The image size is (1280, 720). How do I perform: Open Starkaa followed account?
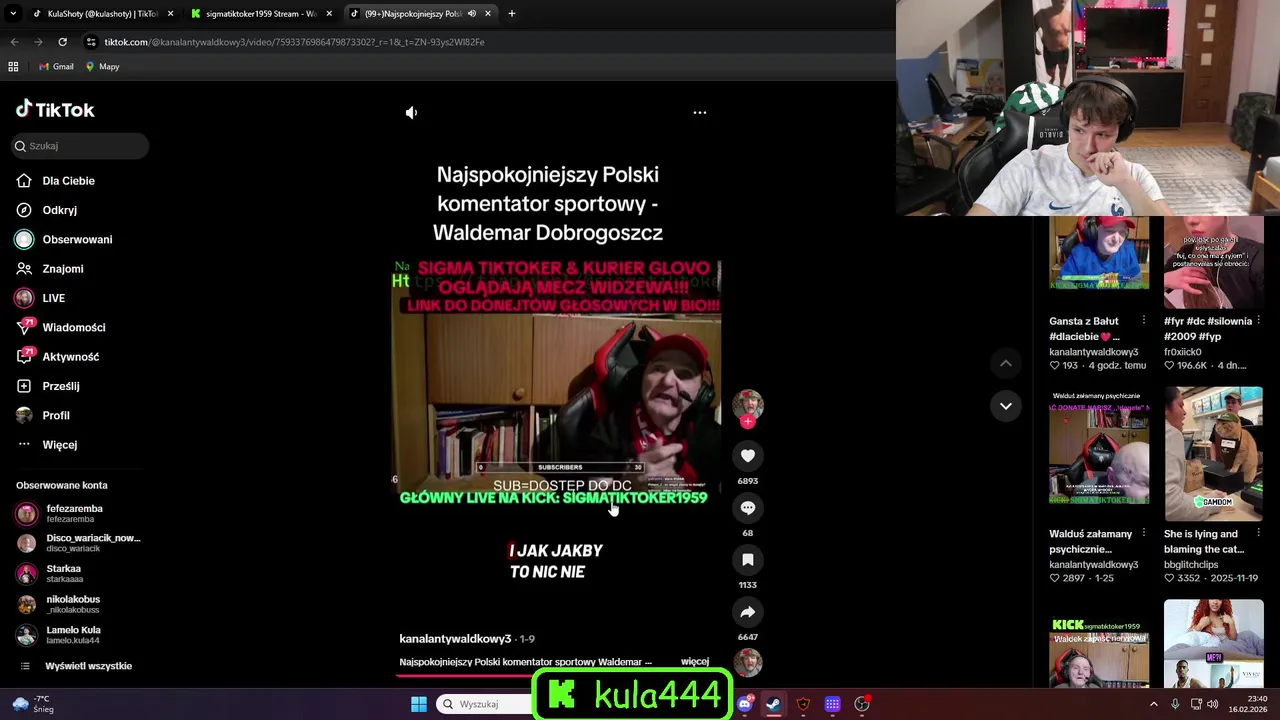(64, 573)
